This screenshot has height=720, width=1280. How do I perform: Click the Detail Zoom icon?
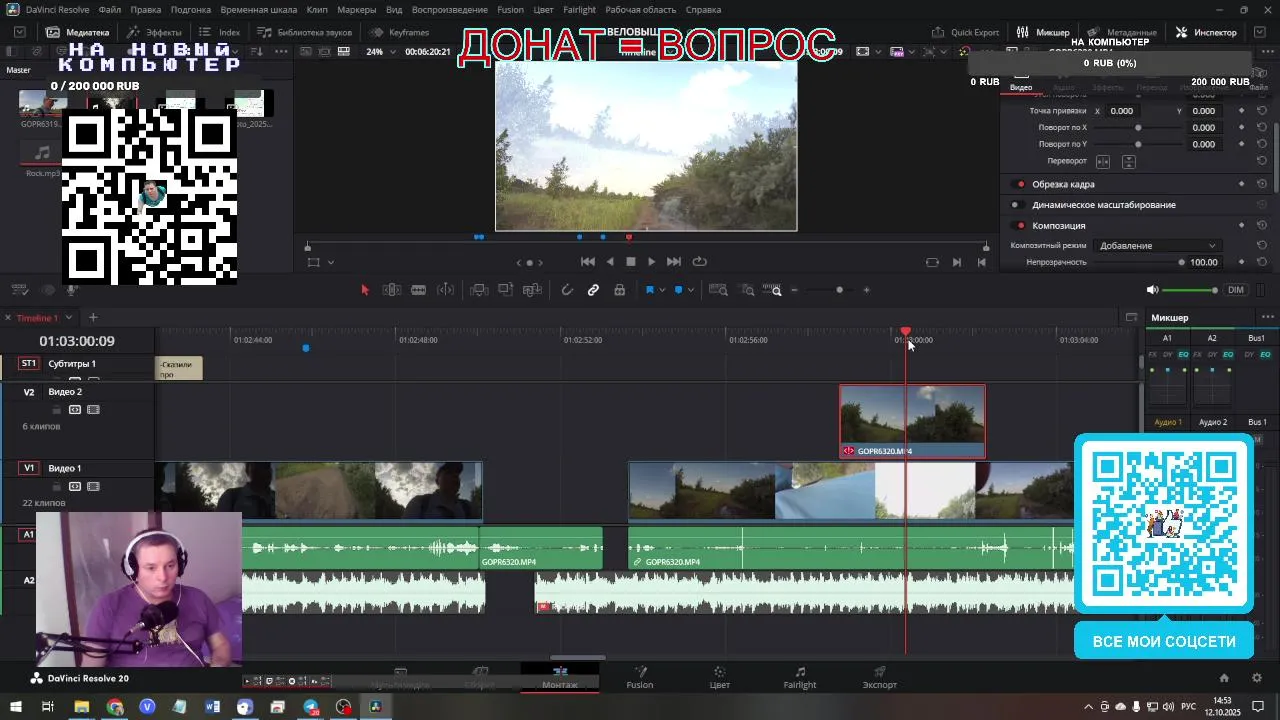[747, 290]
